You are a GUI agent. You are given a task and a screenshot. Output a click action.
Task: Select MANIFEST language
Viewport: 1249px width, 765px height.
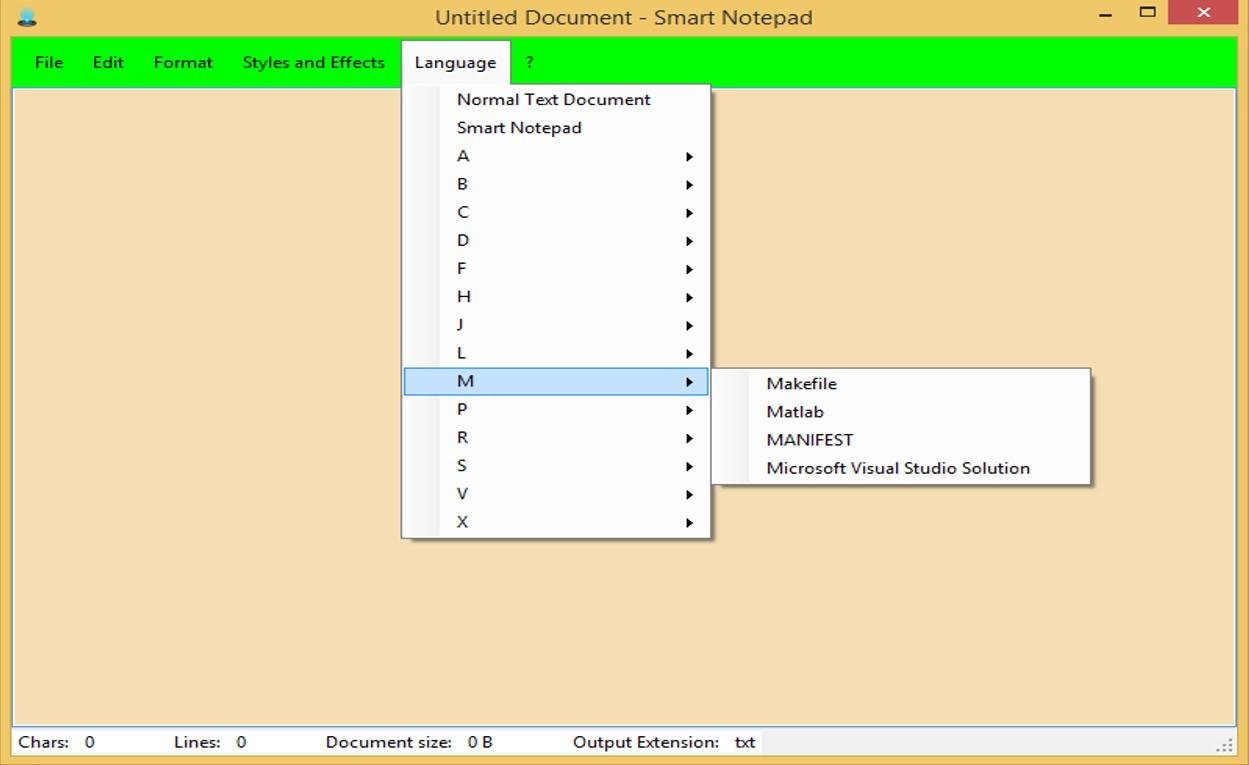coord(809,439)
